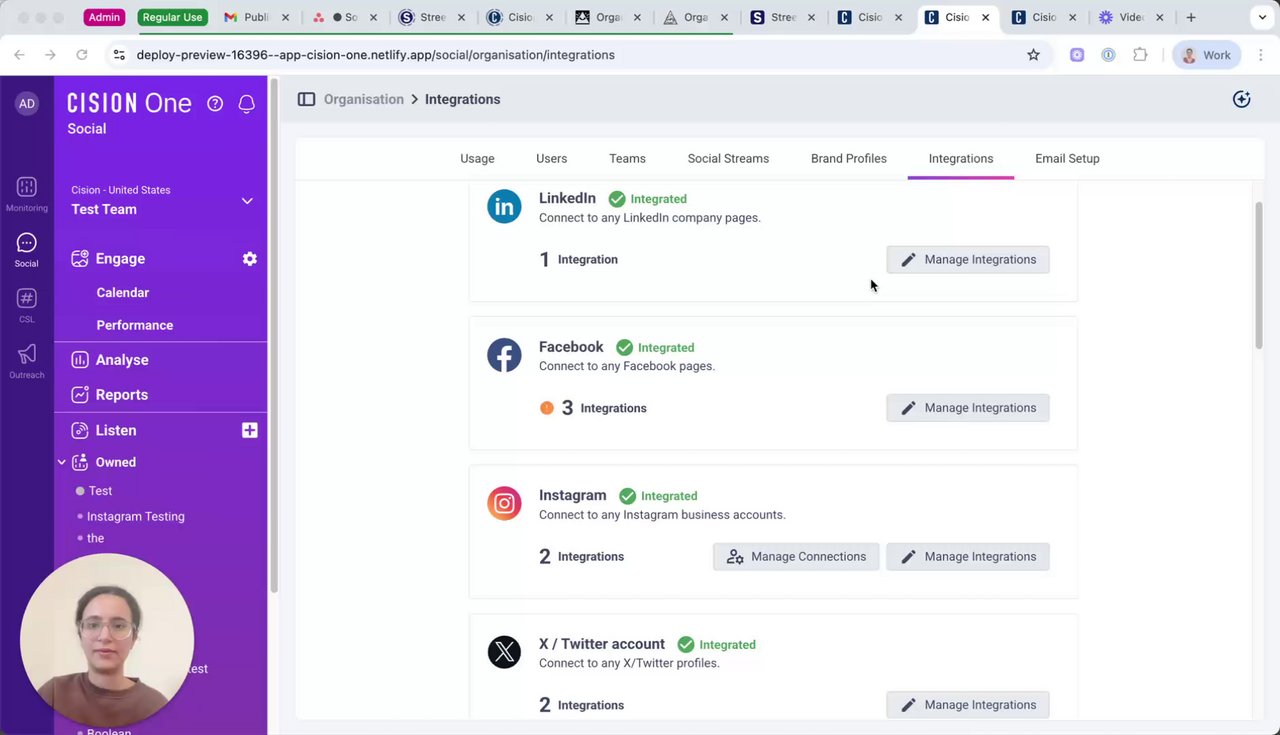Add a new Listen item via plus icon

click(250, 430)
